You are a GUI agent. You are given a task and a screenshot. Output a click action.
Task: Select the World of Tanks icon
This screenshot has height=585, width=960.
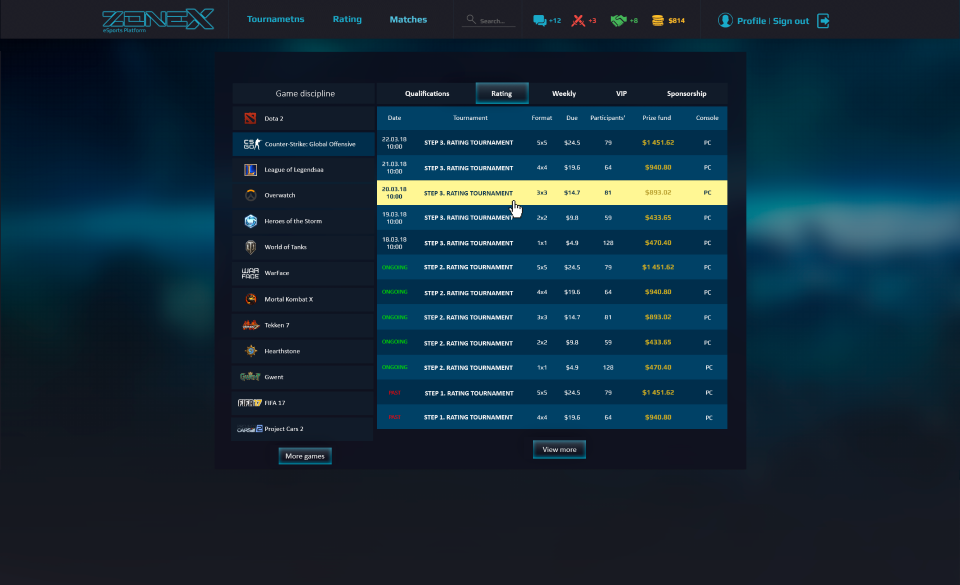point(250,247)
